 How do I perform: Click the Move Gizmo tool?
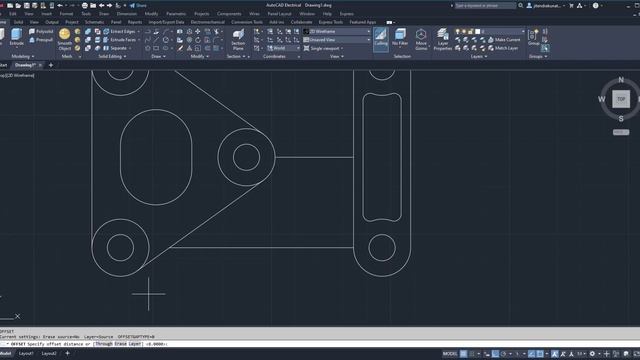pos(421,40)
